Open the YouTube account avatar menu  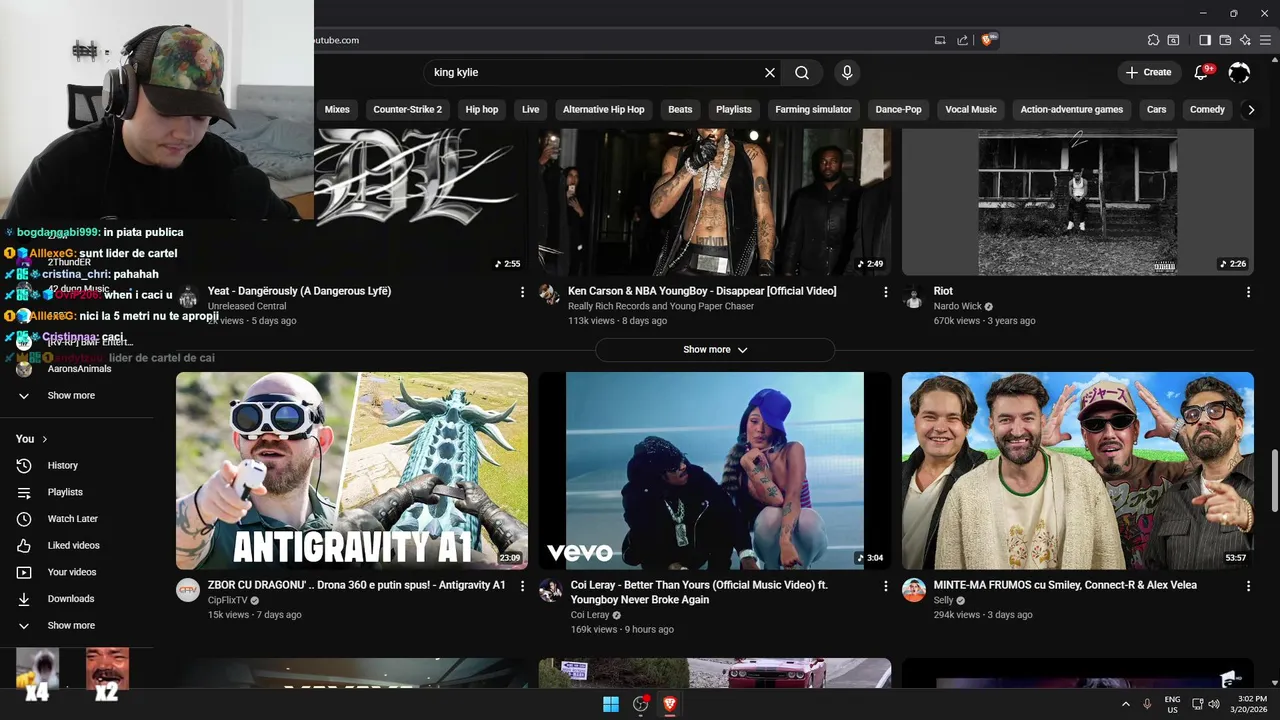pyautogui.click(x=1239, y=72)
